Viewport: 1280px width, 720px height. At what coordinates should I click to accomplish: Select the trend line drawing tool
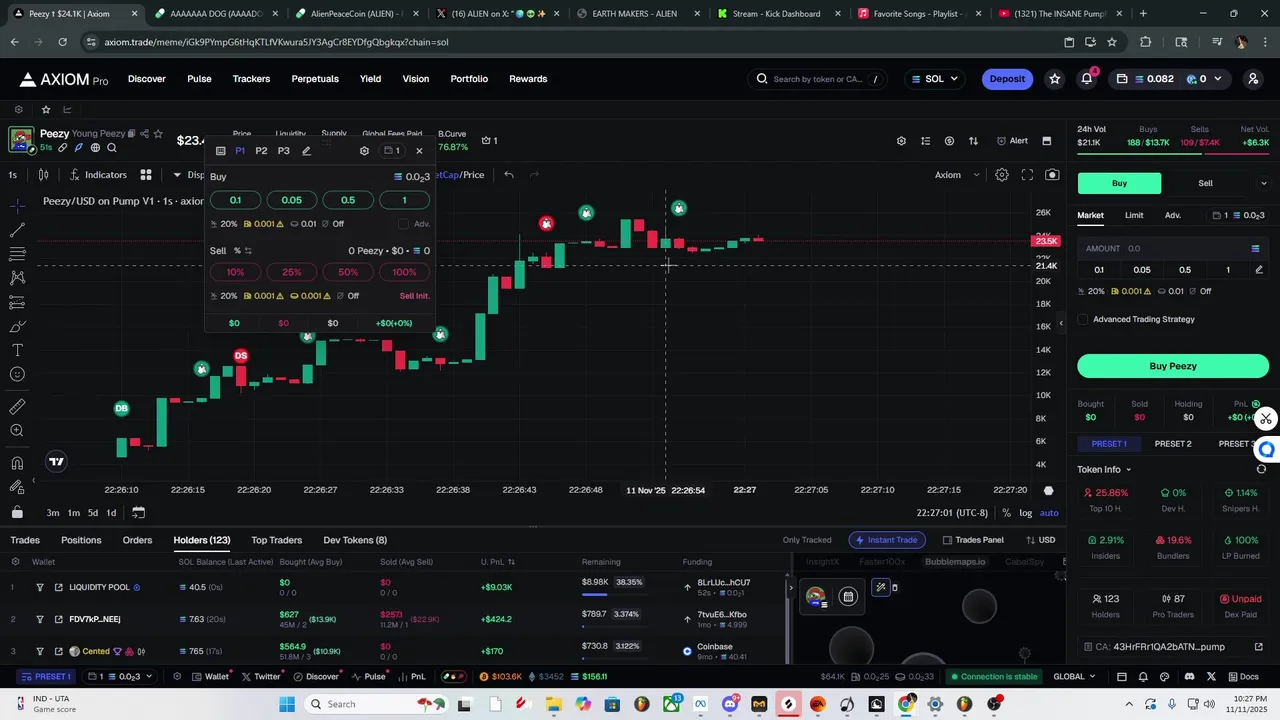17,229
